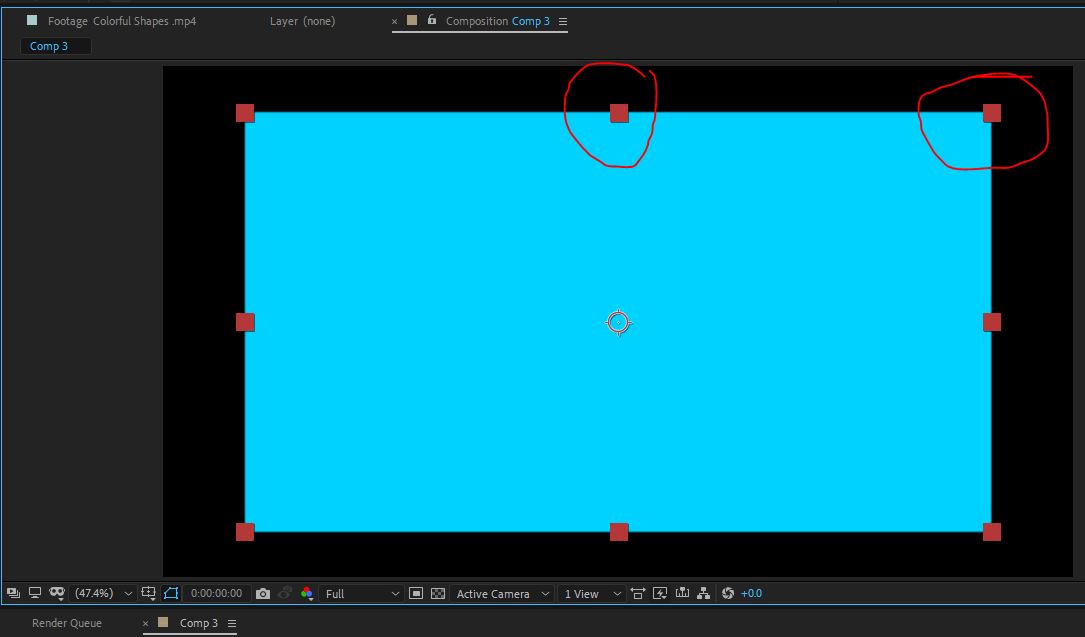Show the last snapshot
Viewport: 1085px width, 637px height.
(284, 593)
